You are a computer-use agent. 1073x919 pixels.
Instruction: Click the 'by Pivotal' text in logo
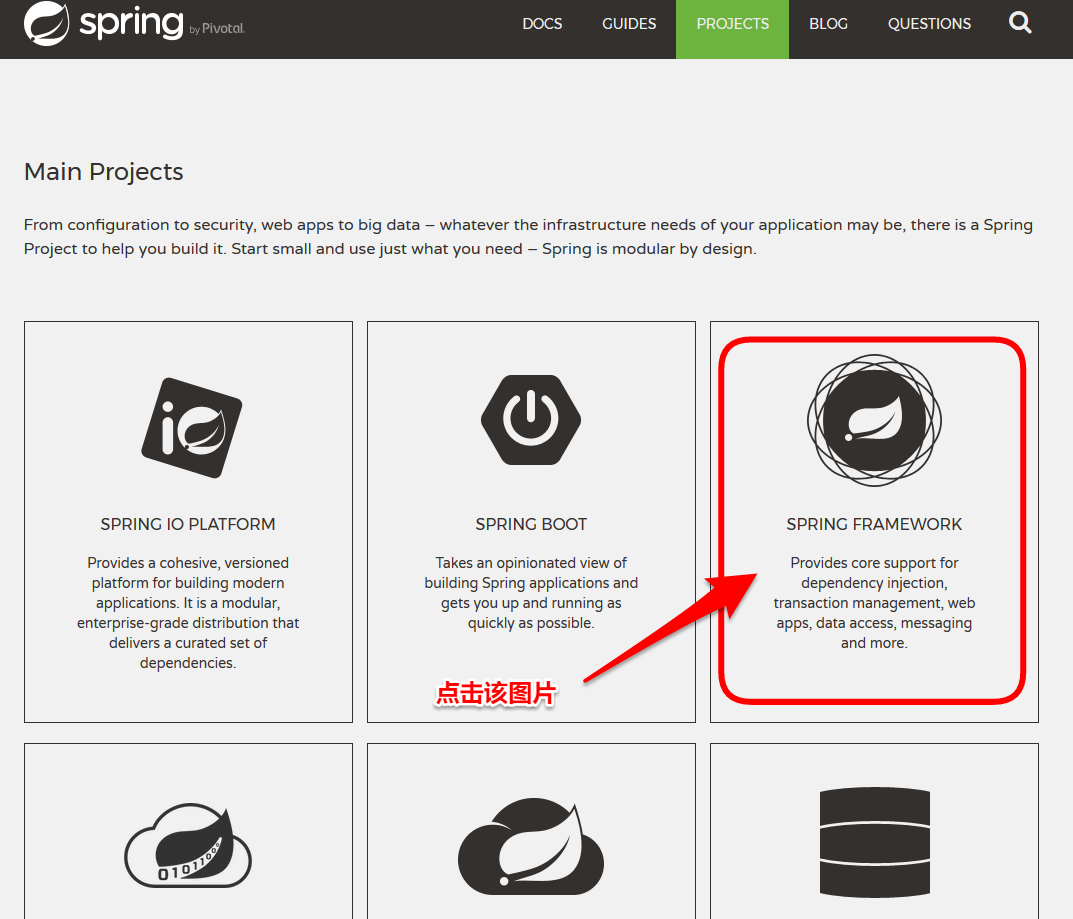pos(217,29)
